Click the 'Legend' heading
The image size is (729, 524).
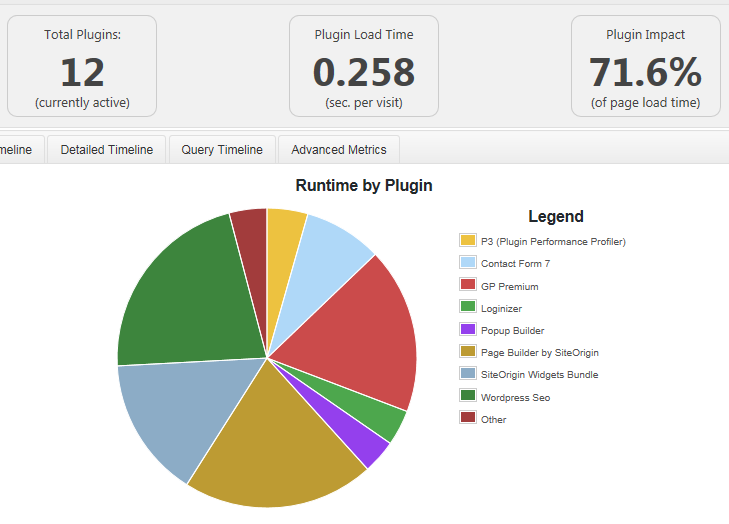click(x=556, y=216)
